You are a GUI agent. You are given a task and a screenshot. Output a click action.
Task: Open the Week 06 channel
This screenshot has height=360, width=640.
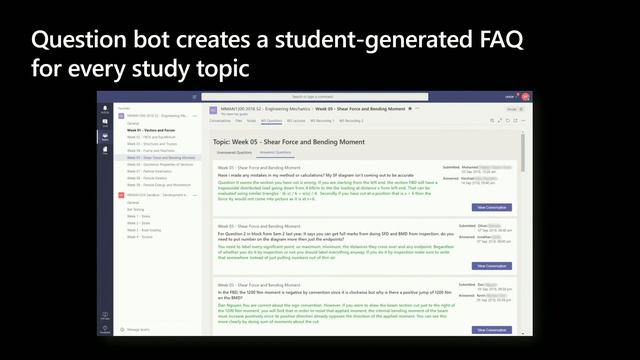coord(160,164)
